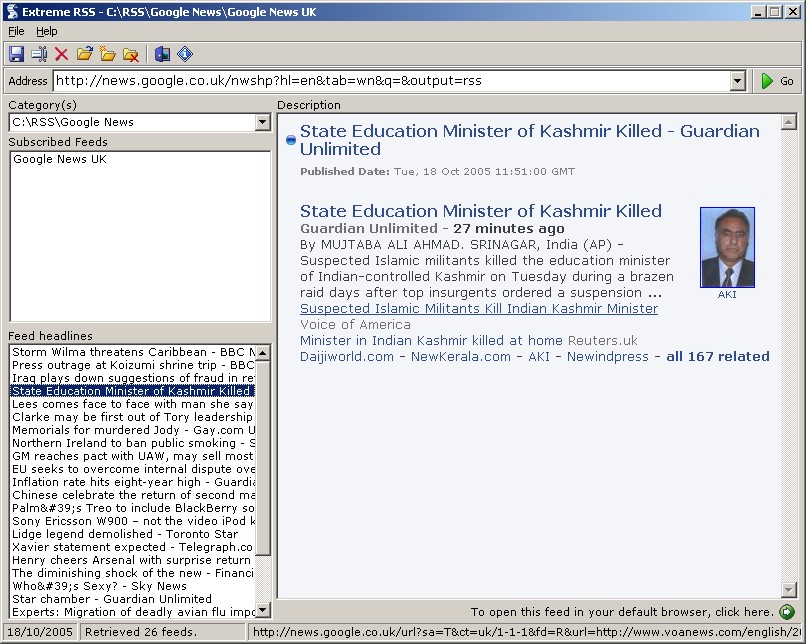The image size is (806, 644).
Task: Click the 'all 167 related' link
Action: pos(718,357)
